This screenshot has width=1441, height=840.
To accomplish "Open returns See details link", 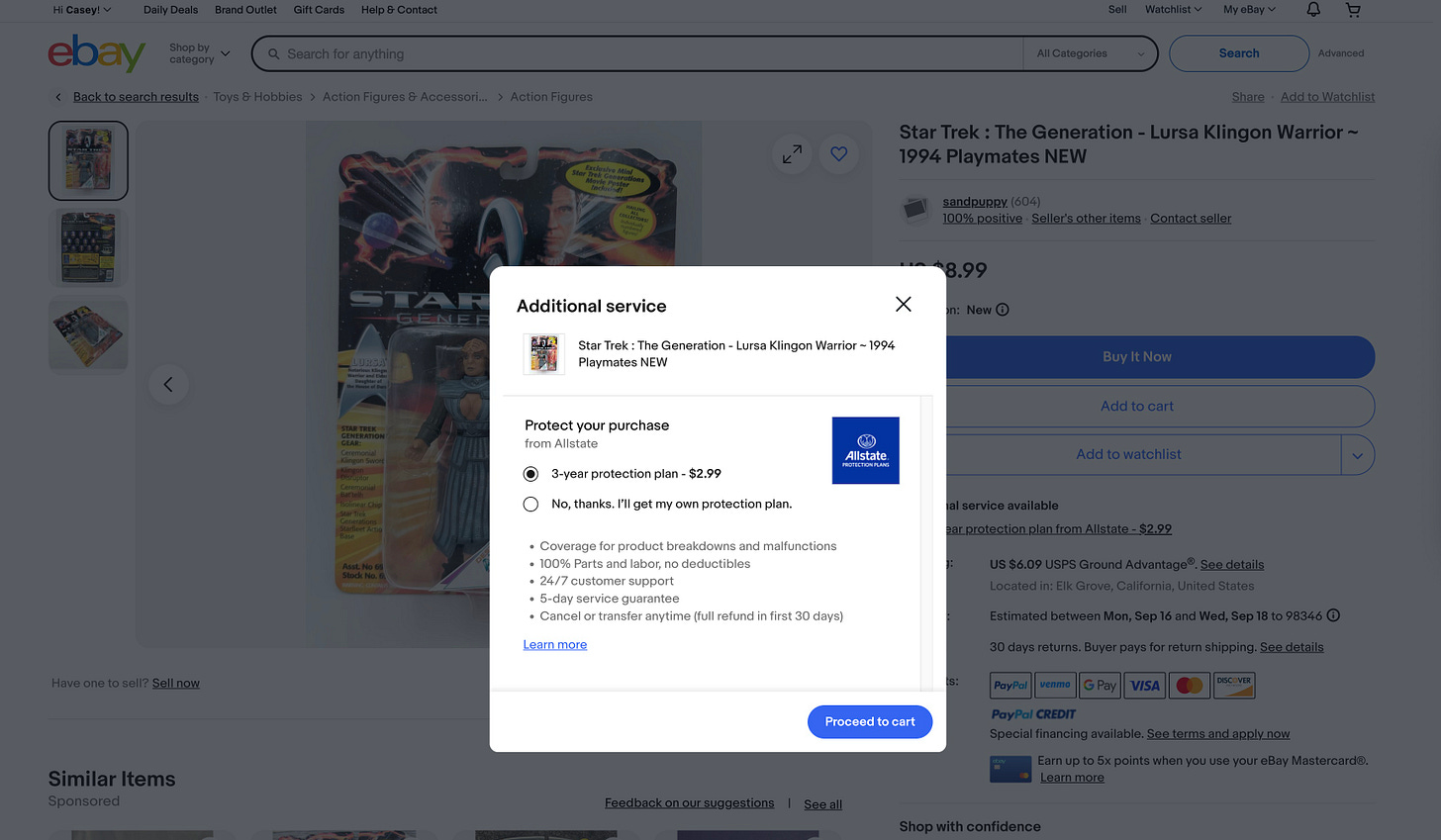I will click(x=1292, y=647).
